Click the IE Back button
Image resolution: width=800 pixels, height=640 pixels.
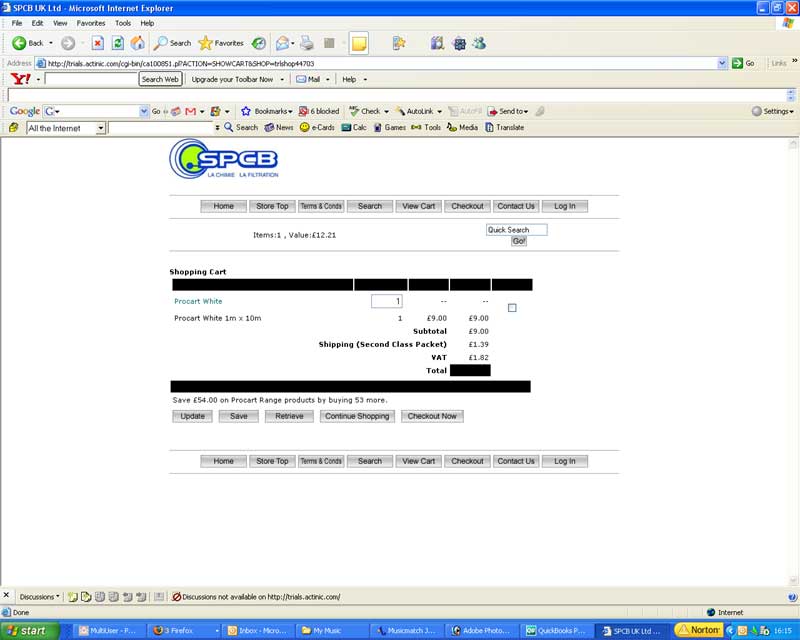click(x=28, y=43)
